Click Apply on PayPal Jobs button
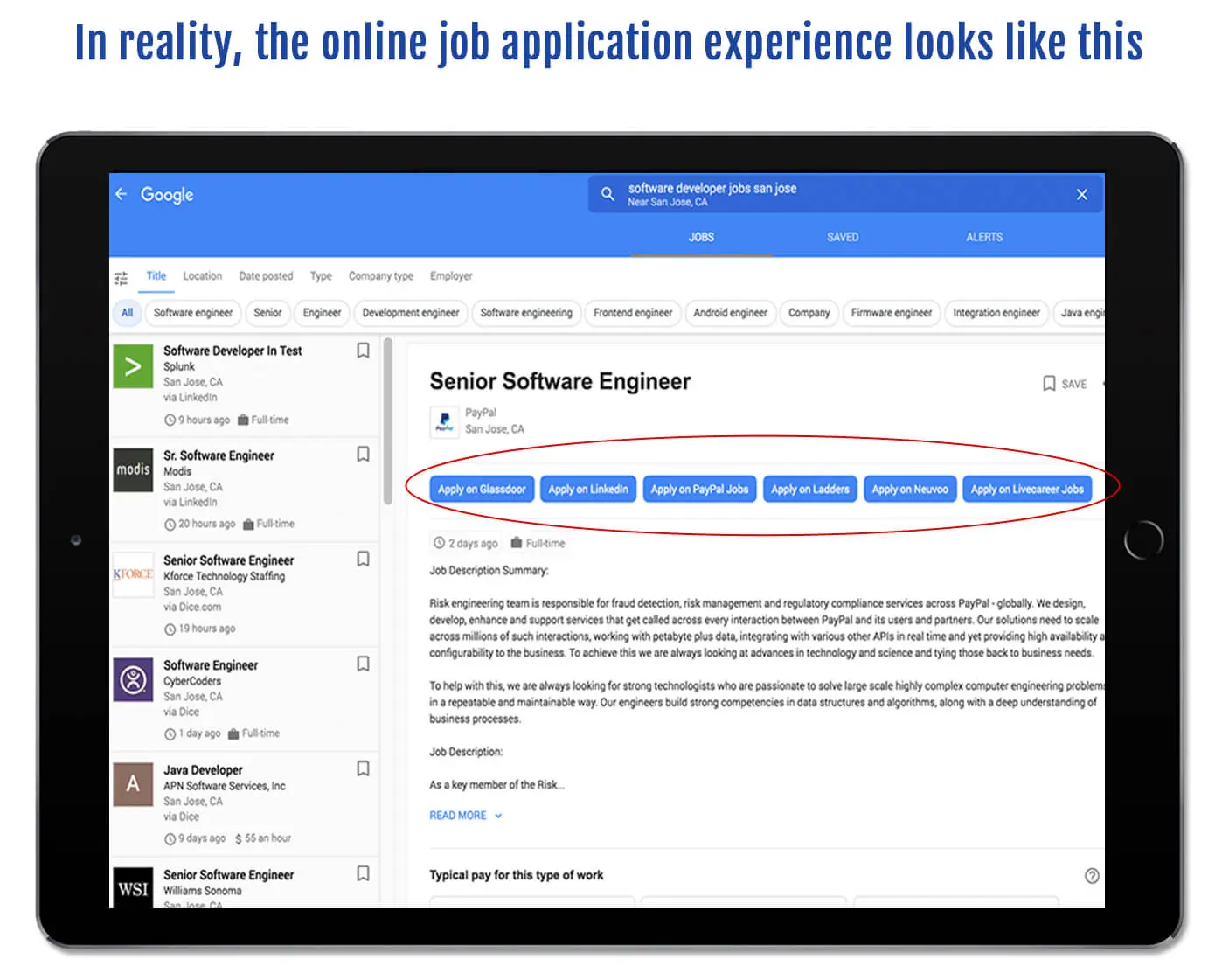 point(699,490)
